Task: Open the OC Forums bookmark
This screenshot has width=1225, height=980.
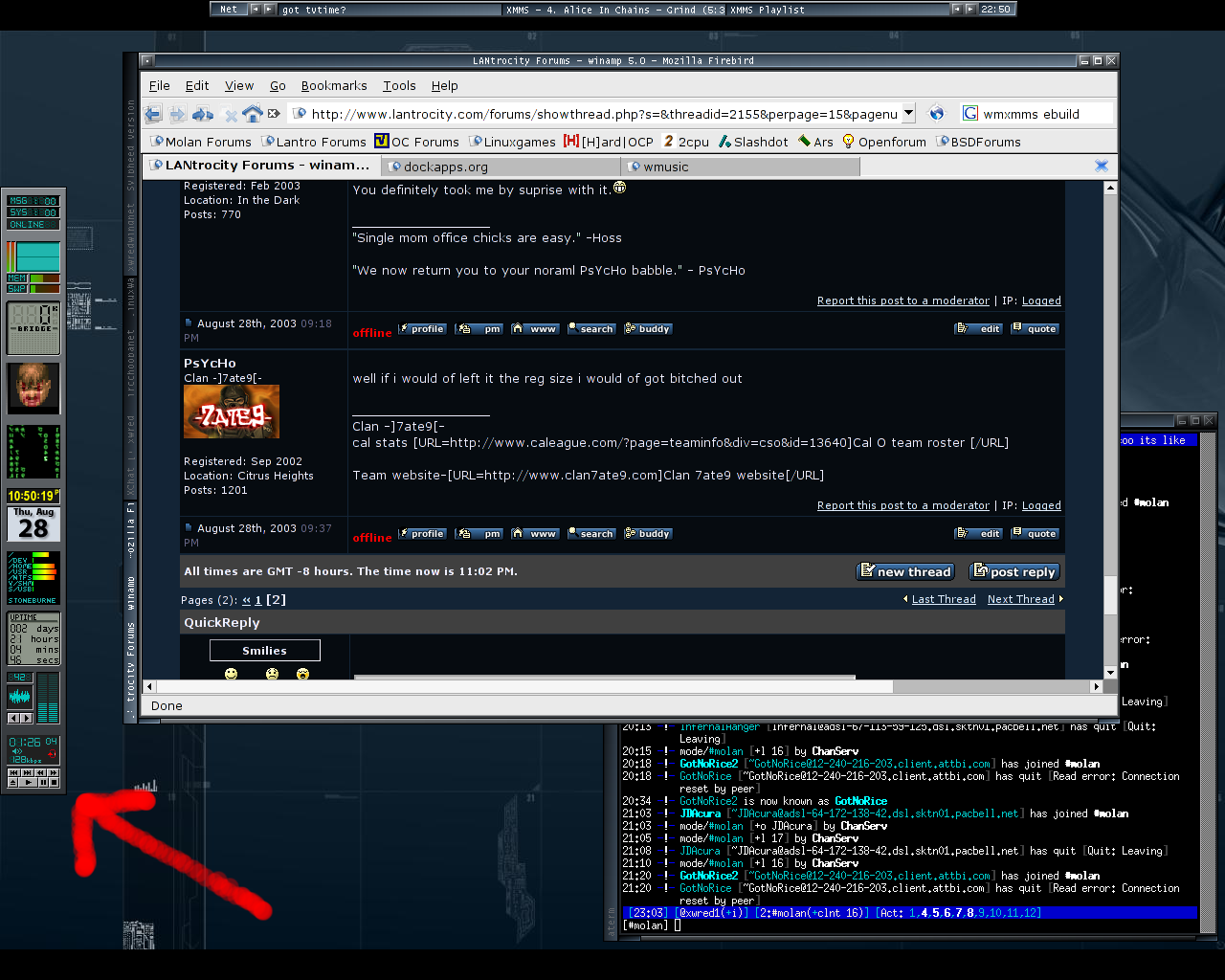Action: pyautogui.click(x=416, y=142)
